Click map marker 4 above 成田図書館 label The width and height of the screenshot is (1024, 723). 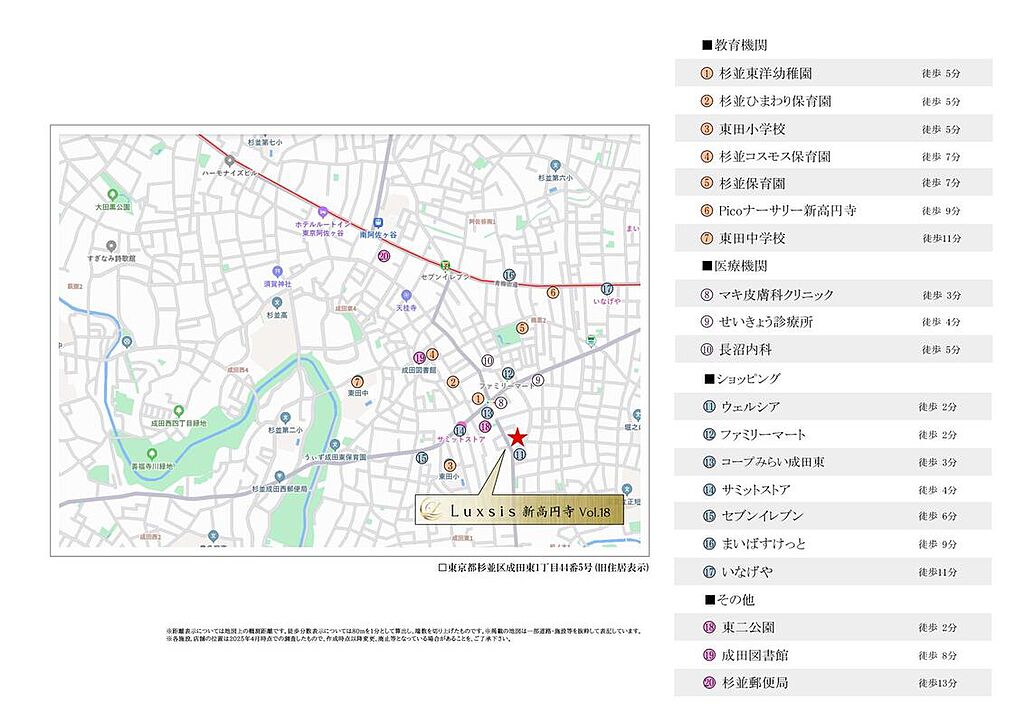pos(432,355)
